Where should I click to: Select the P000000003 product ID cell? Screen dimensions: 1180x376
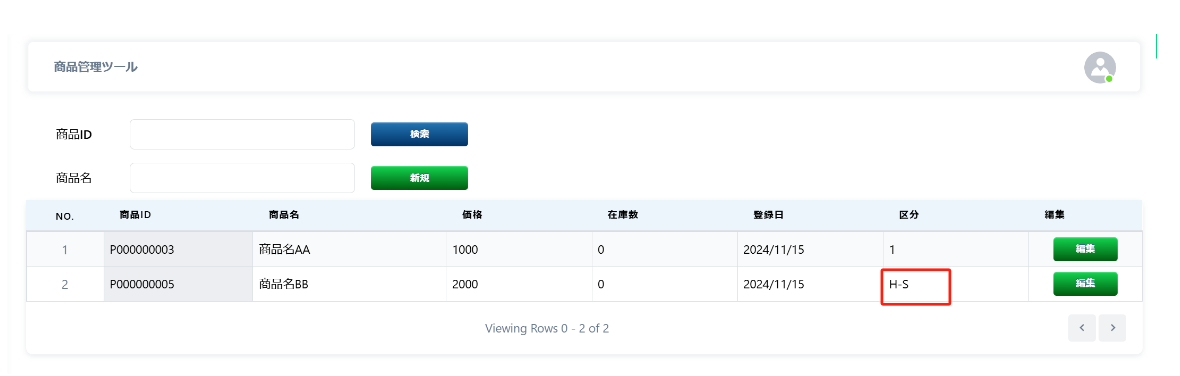178,250
